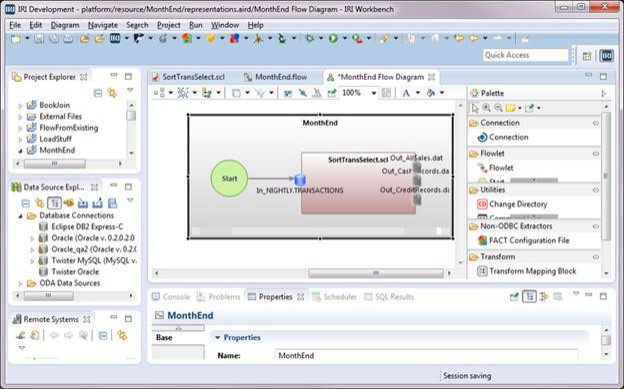624x389 pixels.
Task: Open the Diagram menu
Action: click(65, 25)
